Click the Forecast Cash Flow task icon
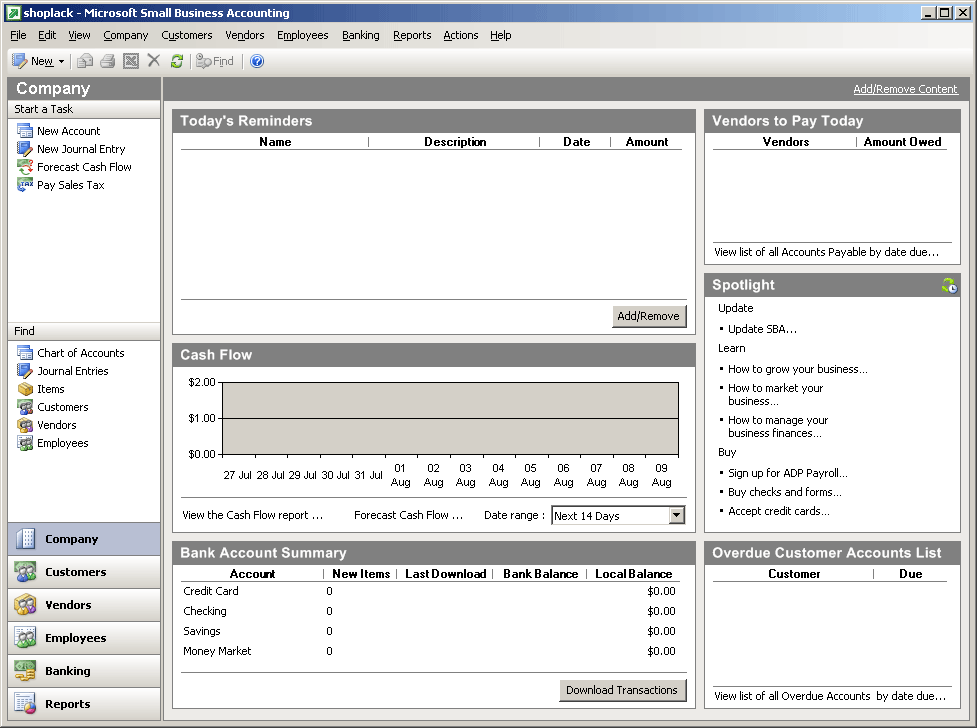 [x=25, y=167]
